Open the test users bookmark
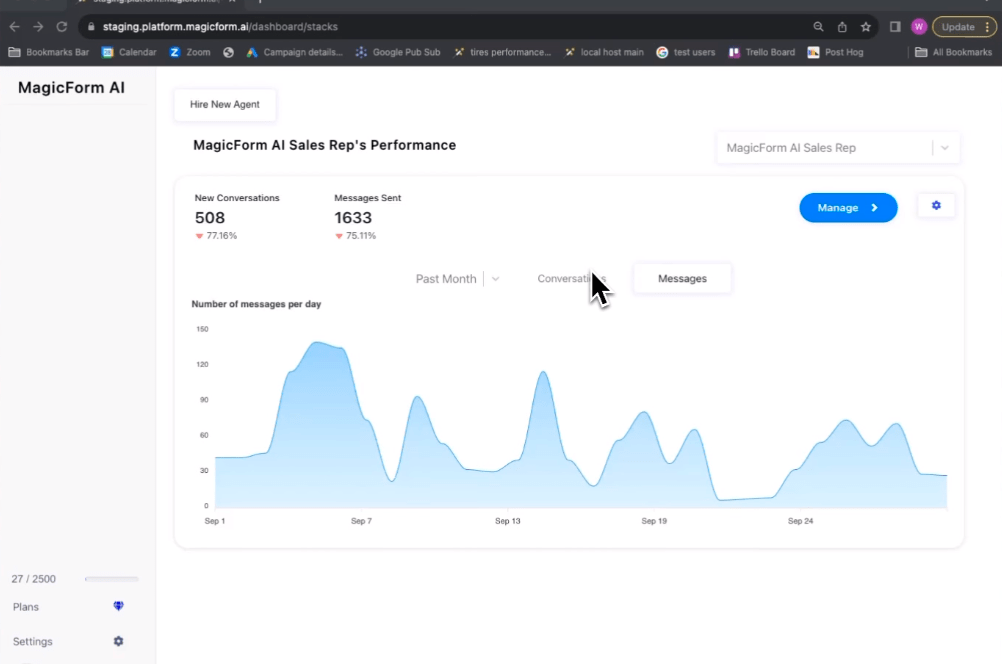Viewport: 1002px width, 664px height. pos(686,52)
